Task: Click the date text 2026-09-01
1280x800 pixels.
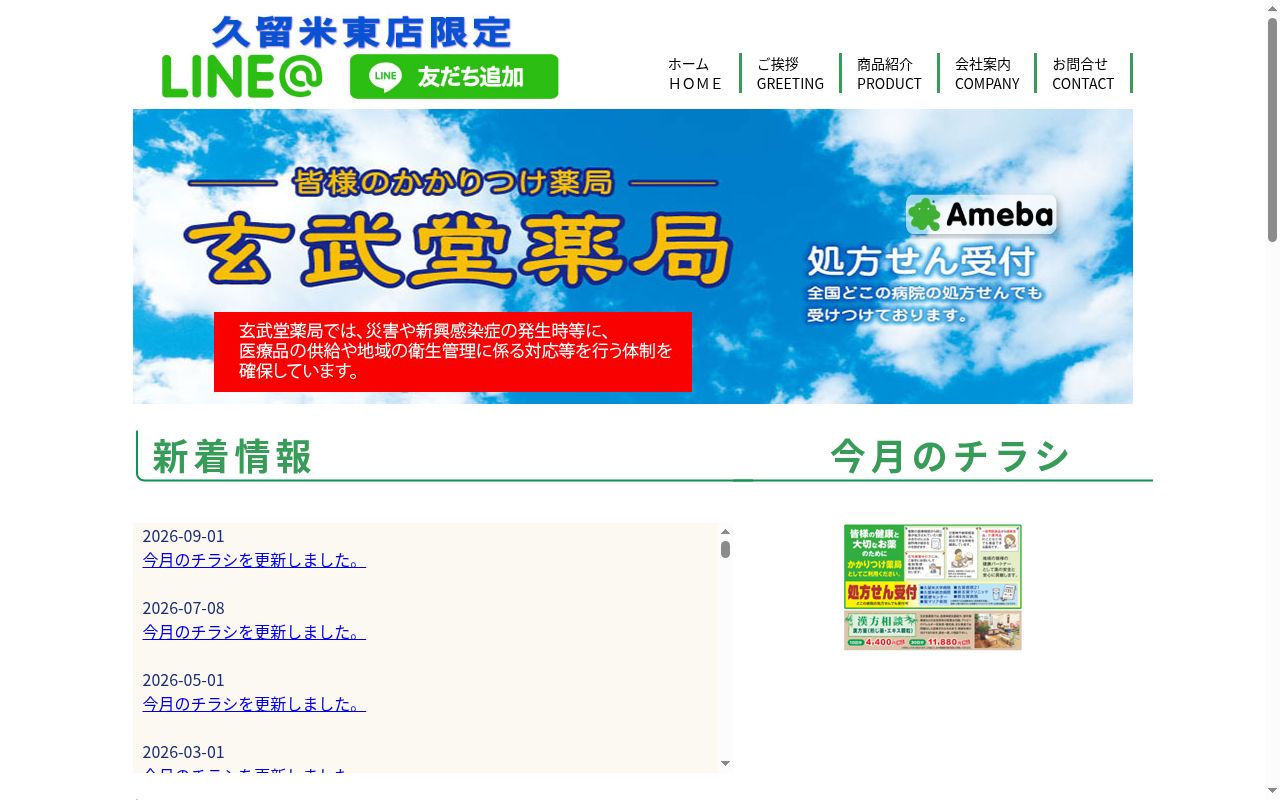Action: (x=183, y=536)
